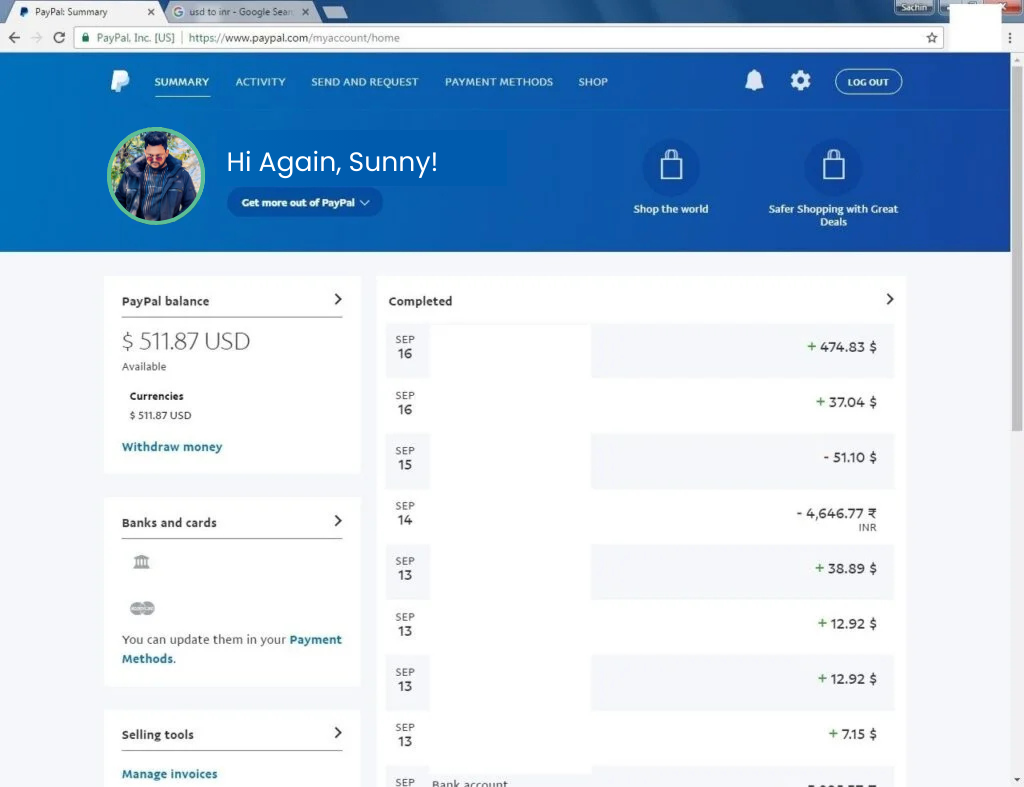Click the Withdraw money link
The image size is (1024, 787).
(172, 447)
